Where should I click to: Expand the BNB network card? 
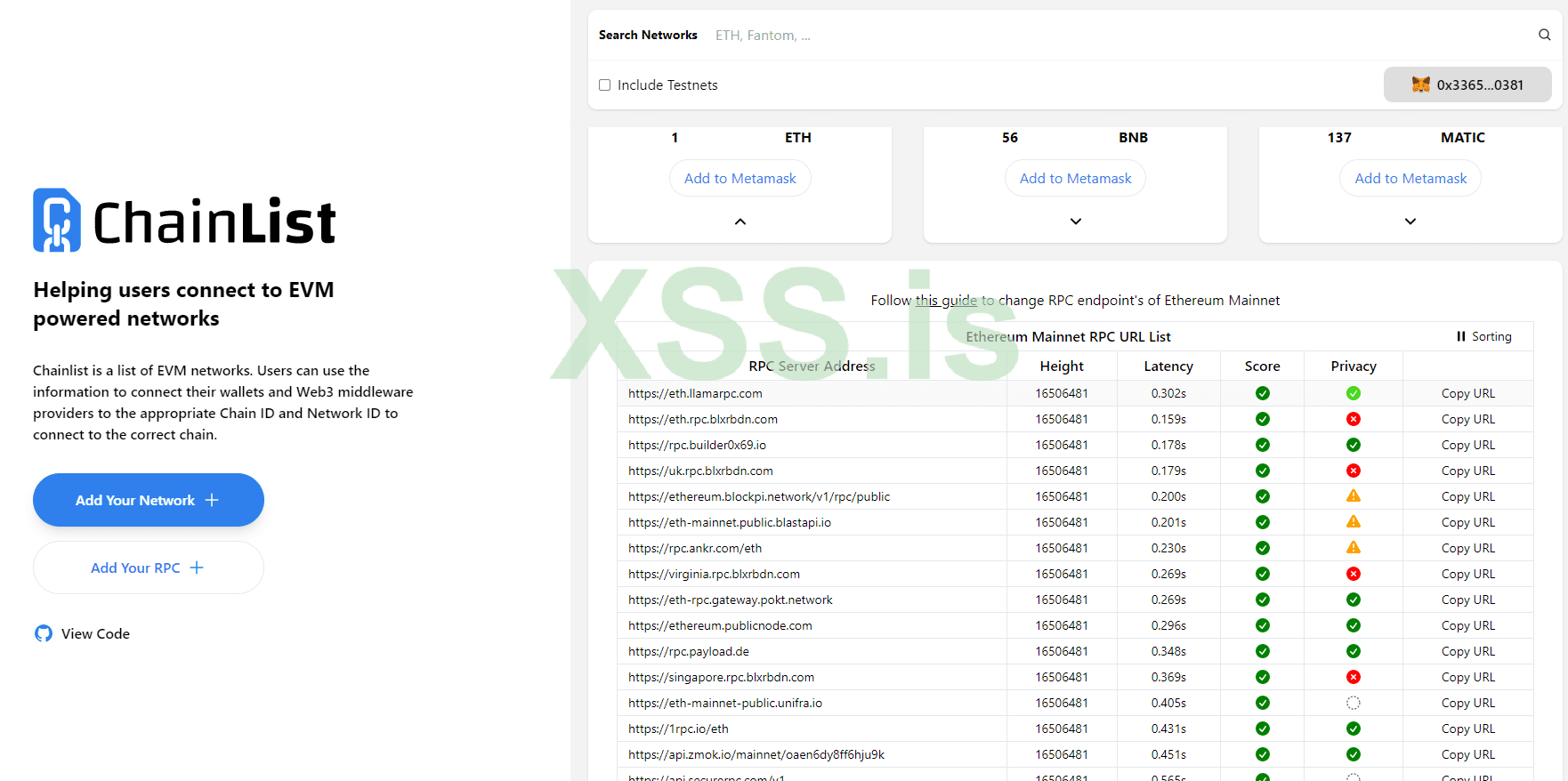(1075, 221)
